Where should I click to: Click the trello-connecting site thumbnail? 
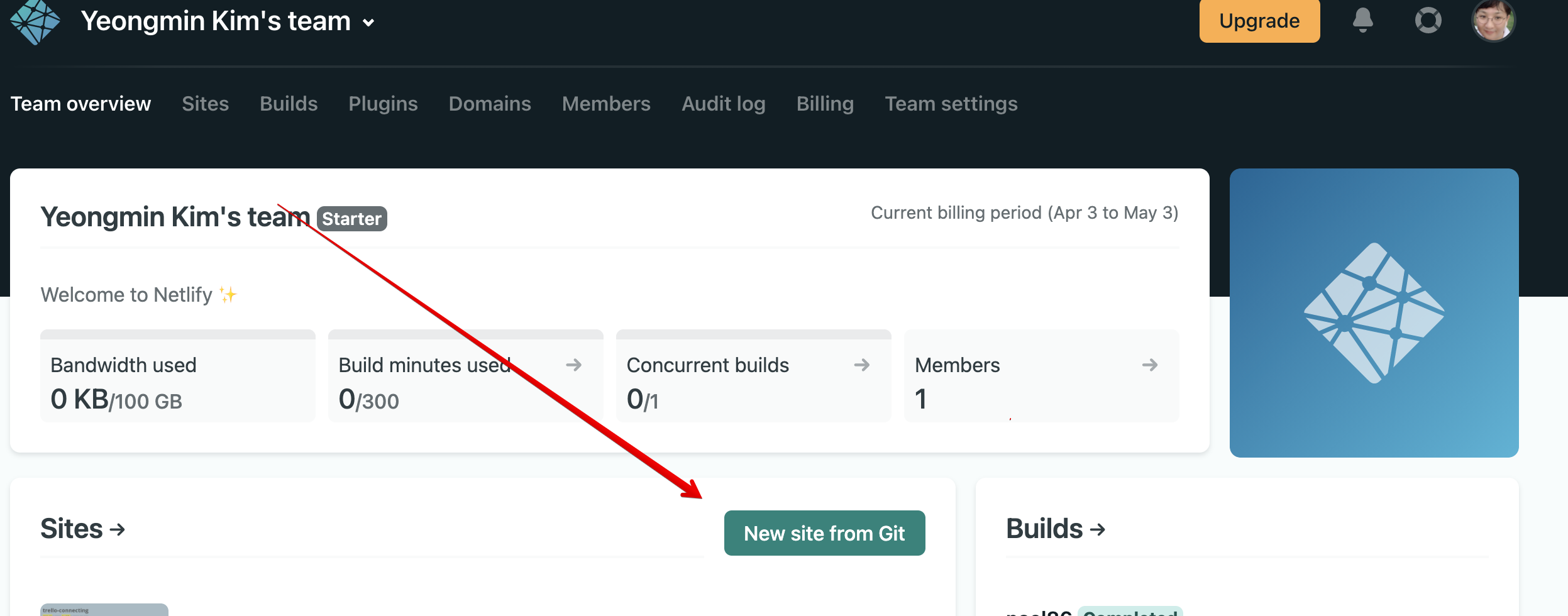(104, 610)
